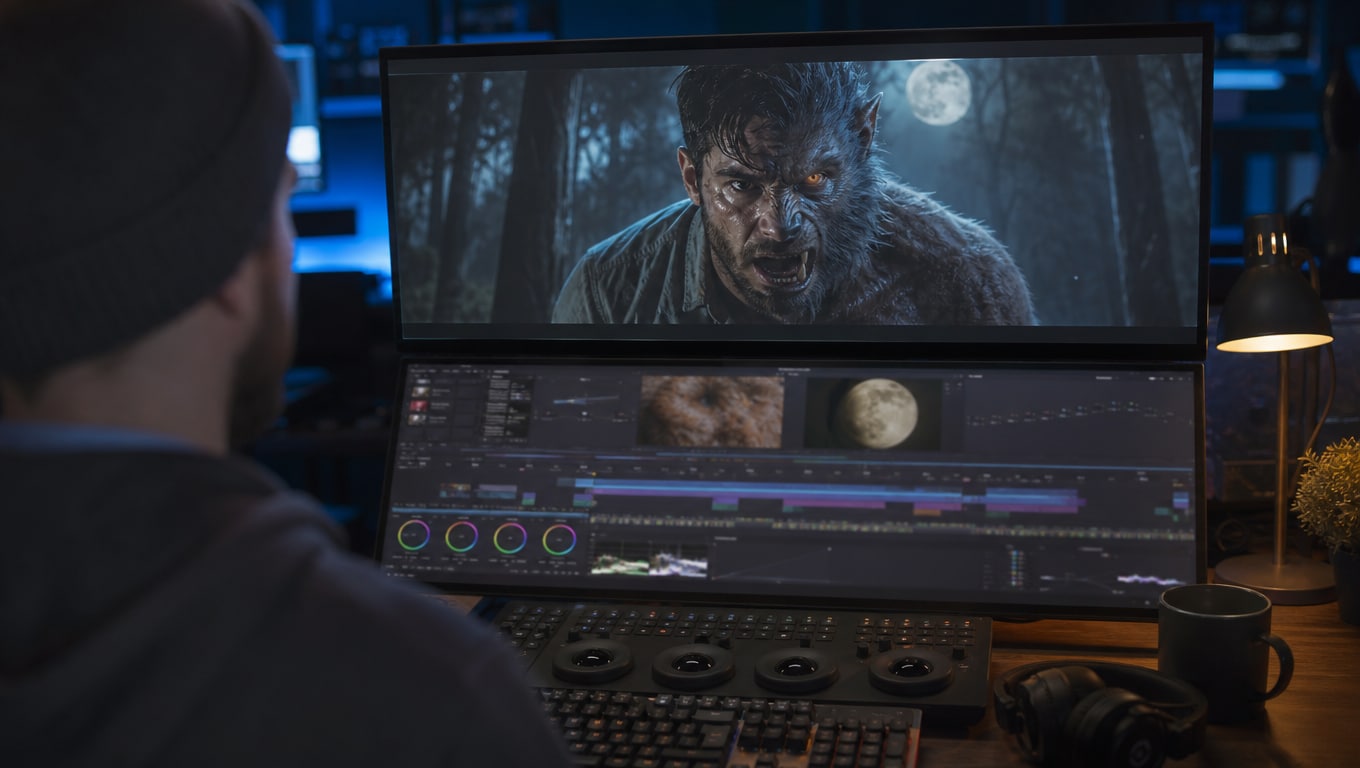Select the rightmost color wheel
The height and width of the screenshot is (768, 1360).
[x=559, y=539]
